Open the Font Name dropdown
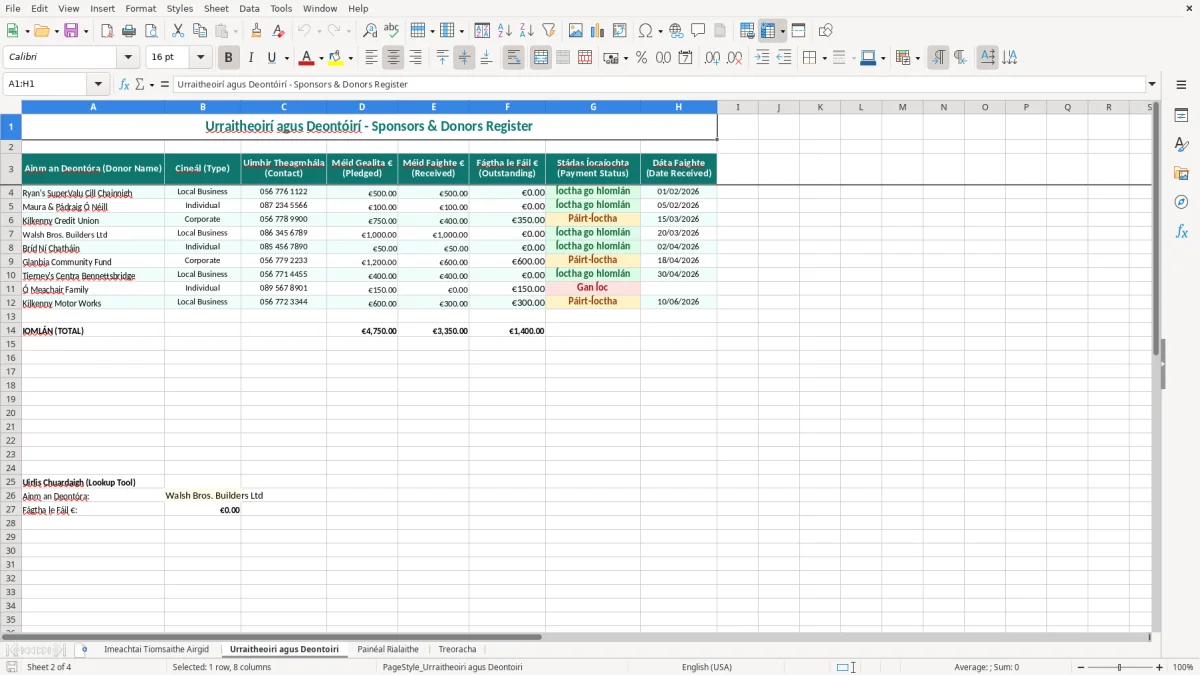The height and width of the screenshot is (675, 1200). click(x=128, y=58)
